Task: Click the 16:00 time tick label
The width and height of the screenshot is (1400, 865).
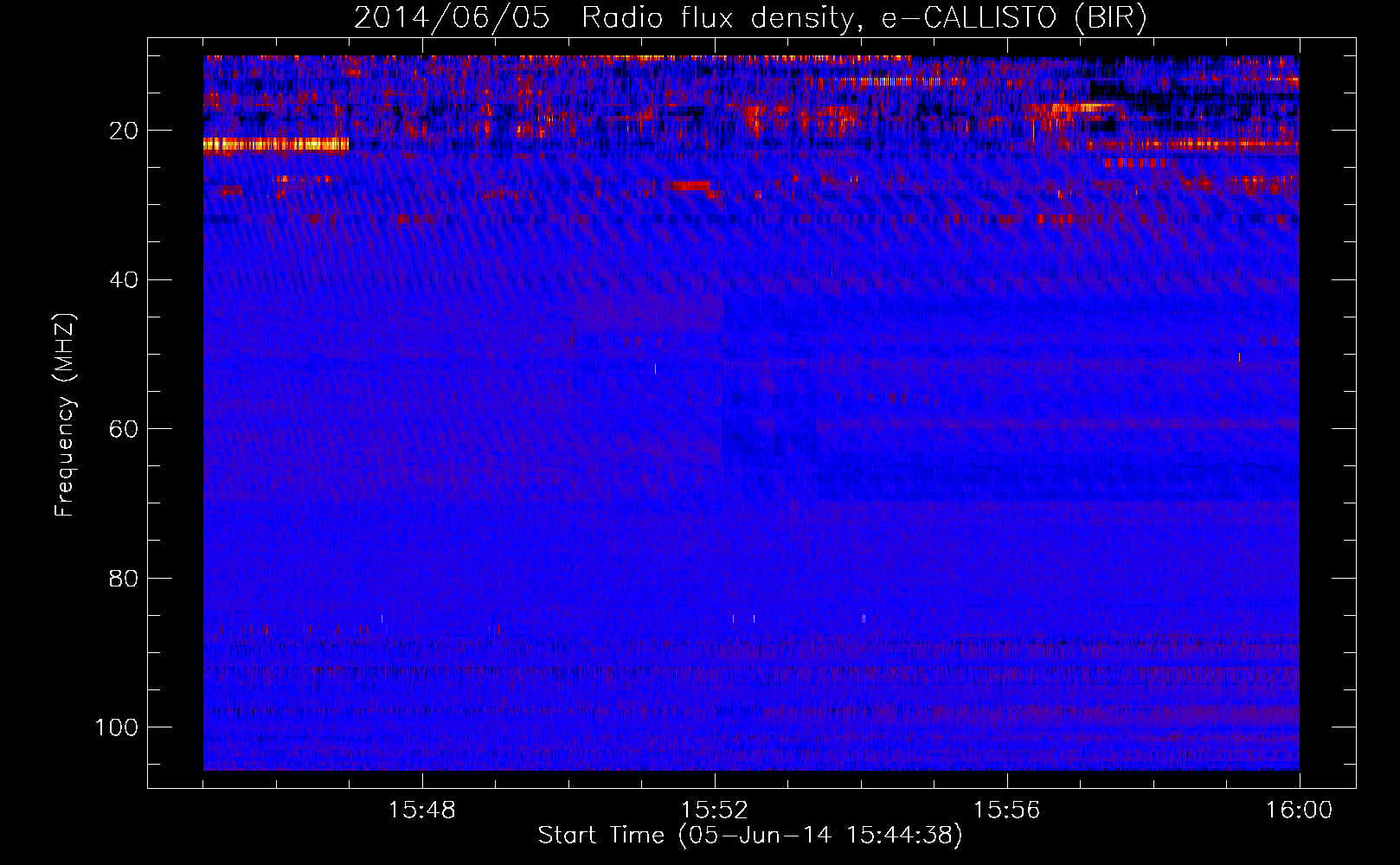Action: pos(1299,811)
